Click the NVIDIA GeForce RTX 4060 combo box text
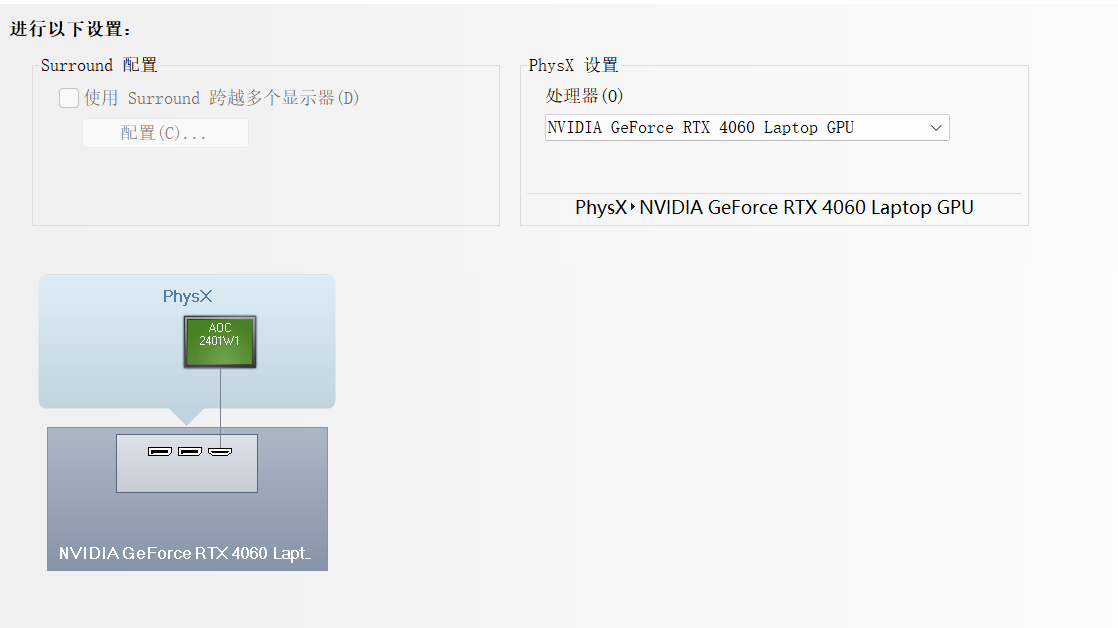Viewport: 1118px width, 628px height. point(700,128)
